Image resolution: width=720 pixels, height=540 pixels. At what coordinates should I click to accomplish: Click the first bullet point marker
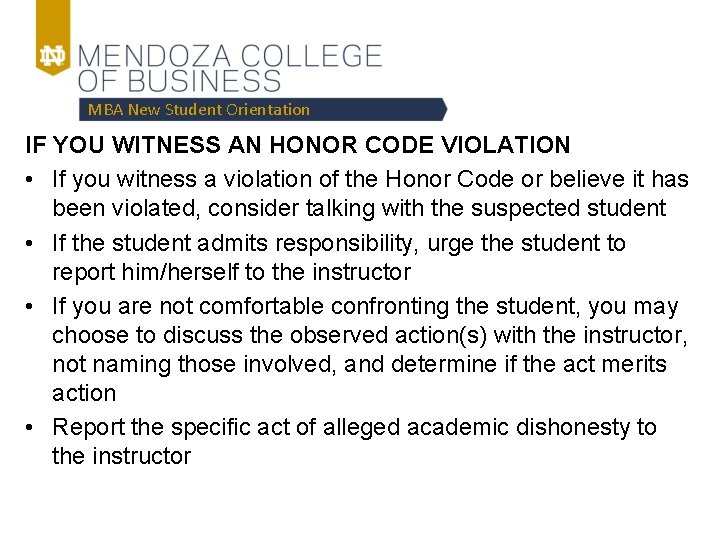(x=32, y=180)
